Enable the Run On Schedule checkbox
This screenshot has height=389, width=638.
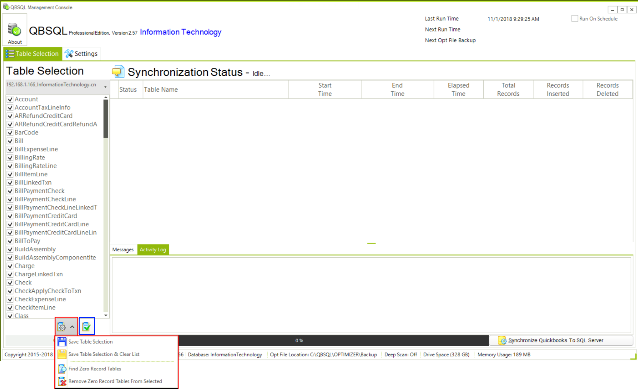click(575, 19)
